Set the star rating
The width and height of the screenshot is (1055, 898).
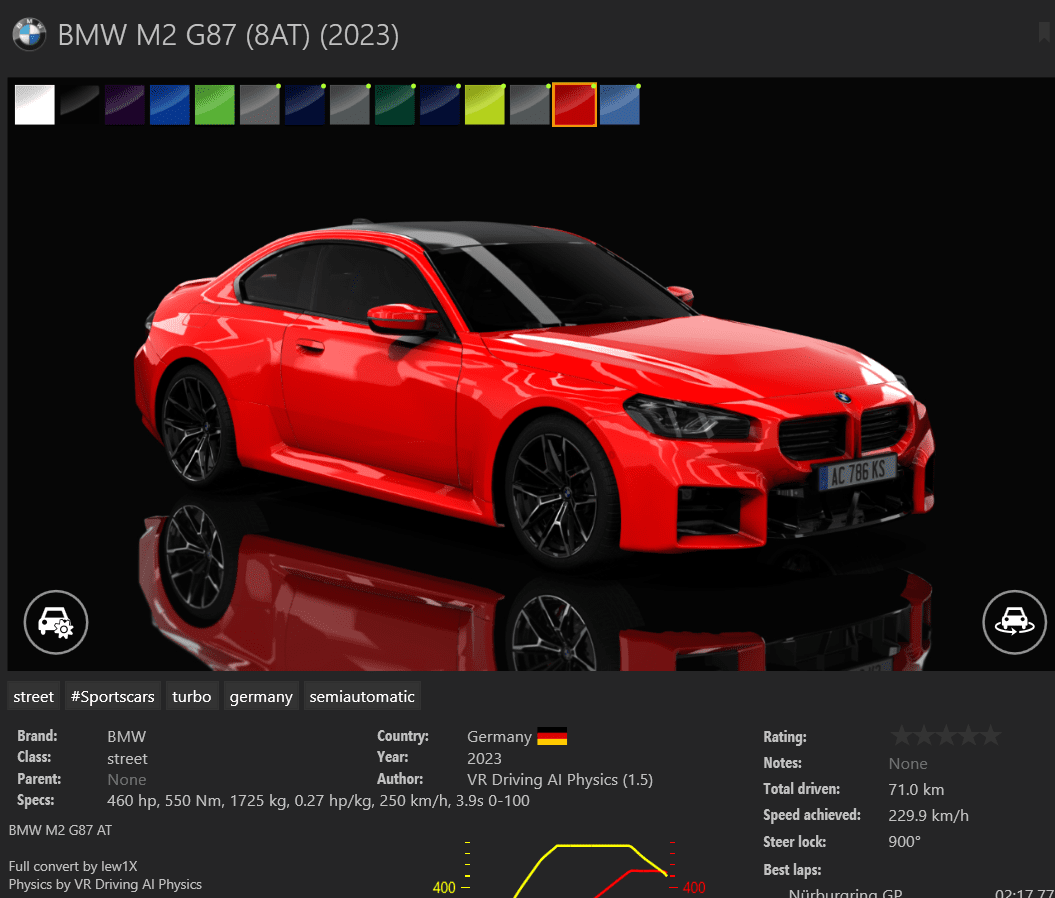click(945, 736)
